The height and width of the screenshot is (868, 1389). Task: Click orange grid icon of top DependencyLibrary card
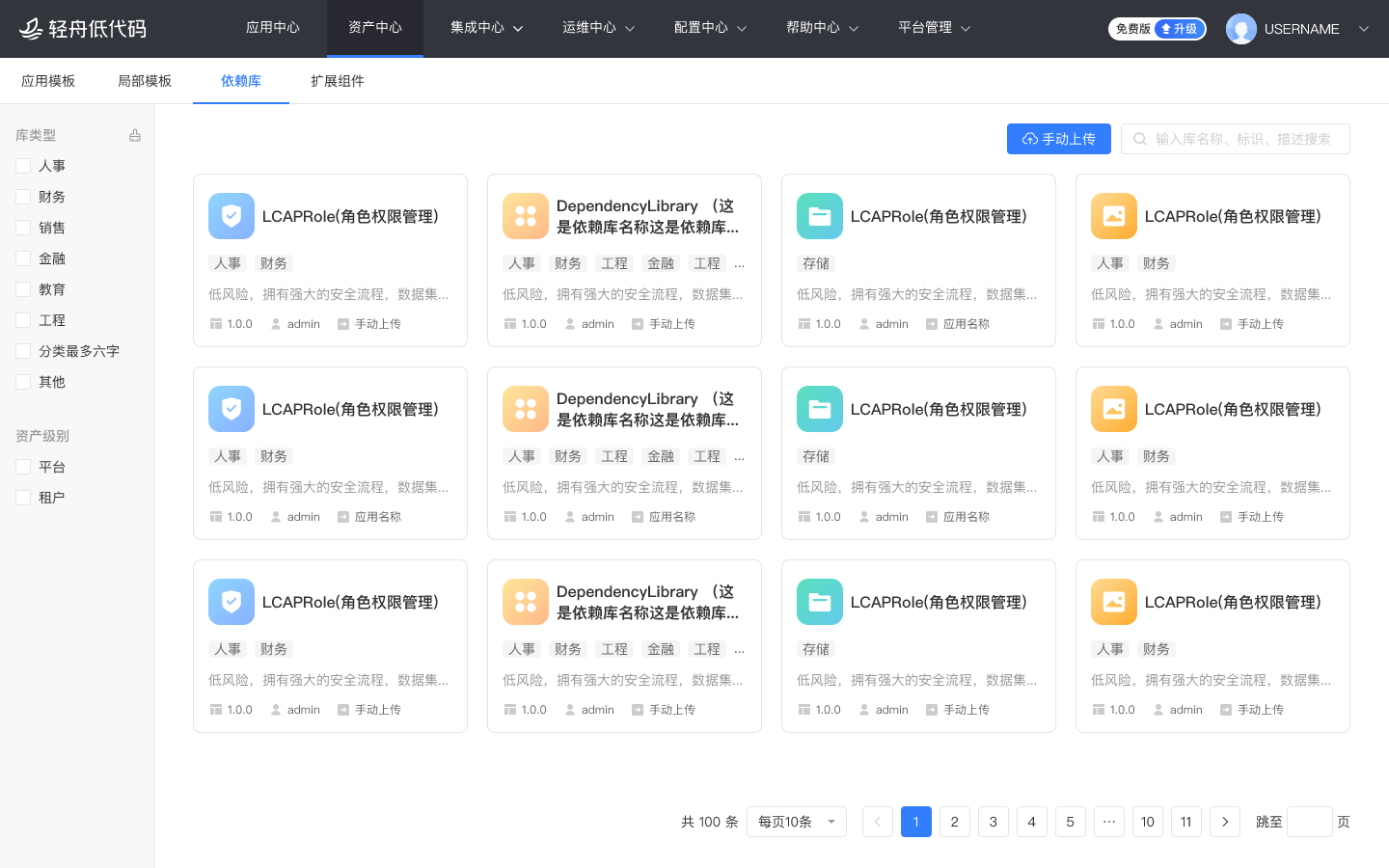click(x=526, y=216)
